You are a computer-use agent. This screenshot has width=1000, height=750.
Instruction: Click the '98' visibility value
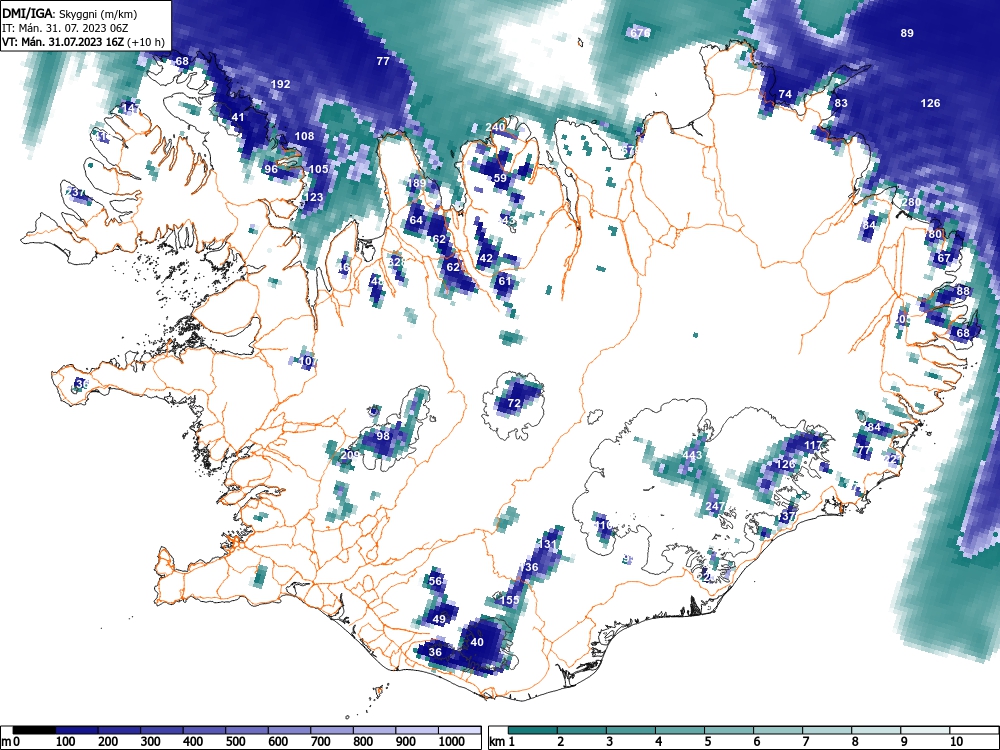383,436
